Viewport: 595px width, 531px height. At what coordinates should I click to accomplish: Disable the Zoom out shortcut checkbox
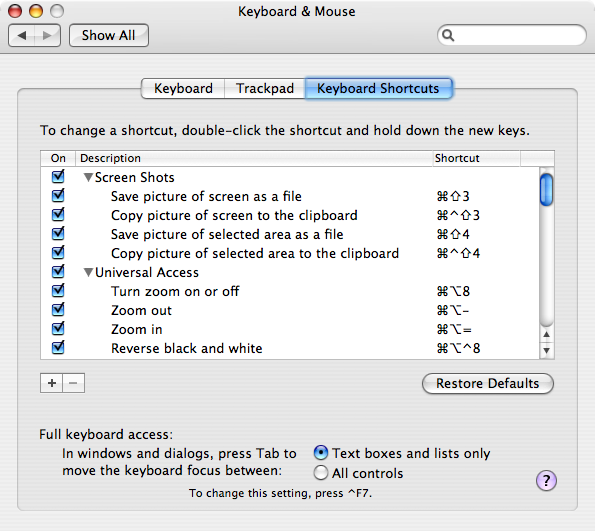pyautogui.click(x=58, y=309)
